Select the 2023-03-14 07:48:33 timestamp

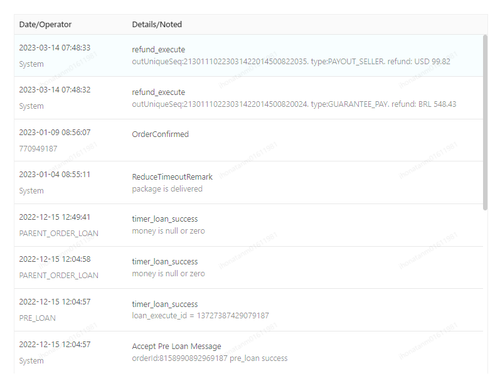click(55, 48)
